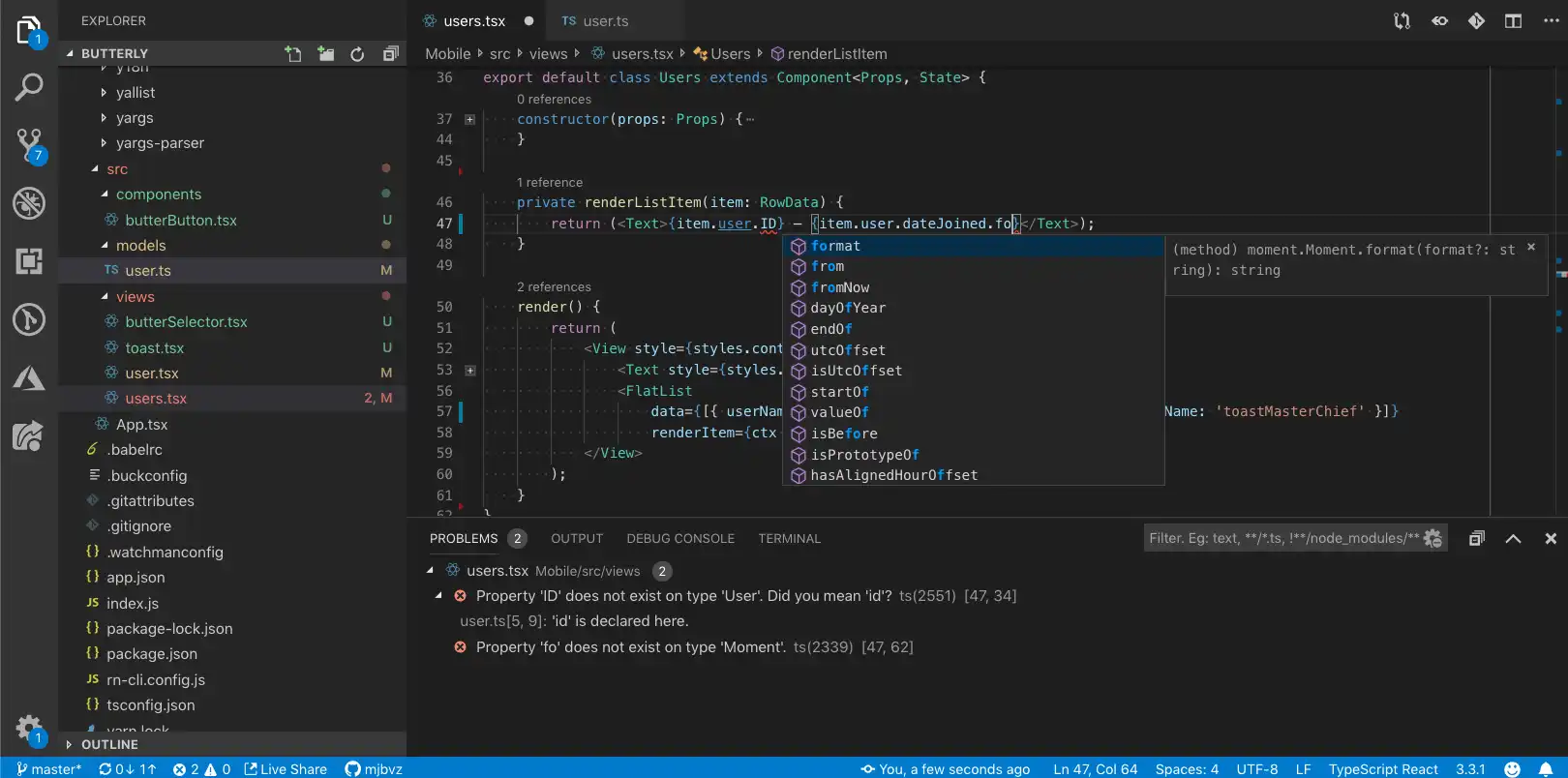Open the Manage gear icon
The image size is (1568, 778).
pyautogui.click(x=28, y=728)
